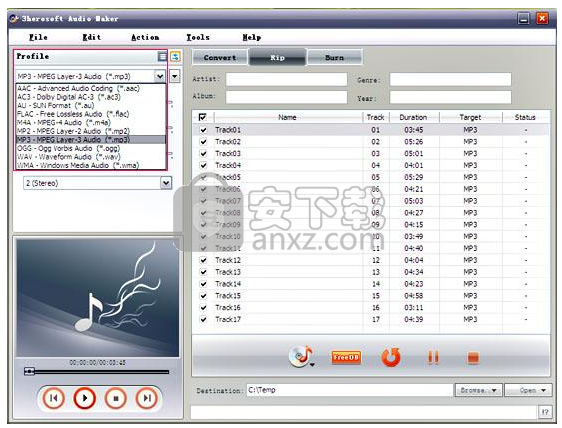Select AC3 - Dolby Digital AC-3 format
This screenshot has width=562, height=428.
click(x=91, y=97)
